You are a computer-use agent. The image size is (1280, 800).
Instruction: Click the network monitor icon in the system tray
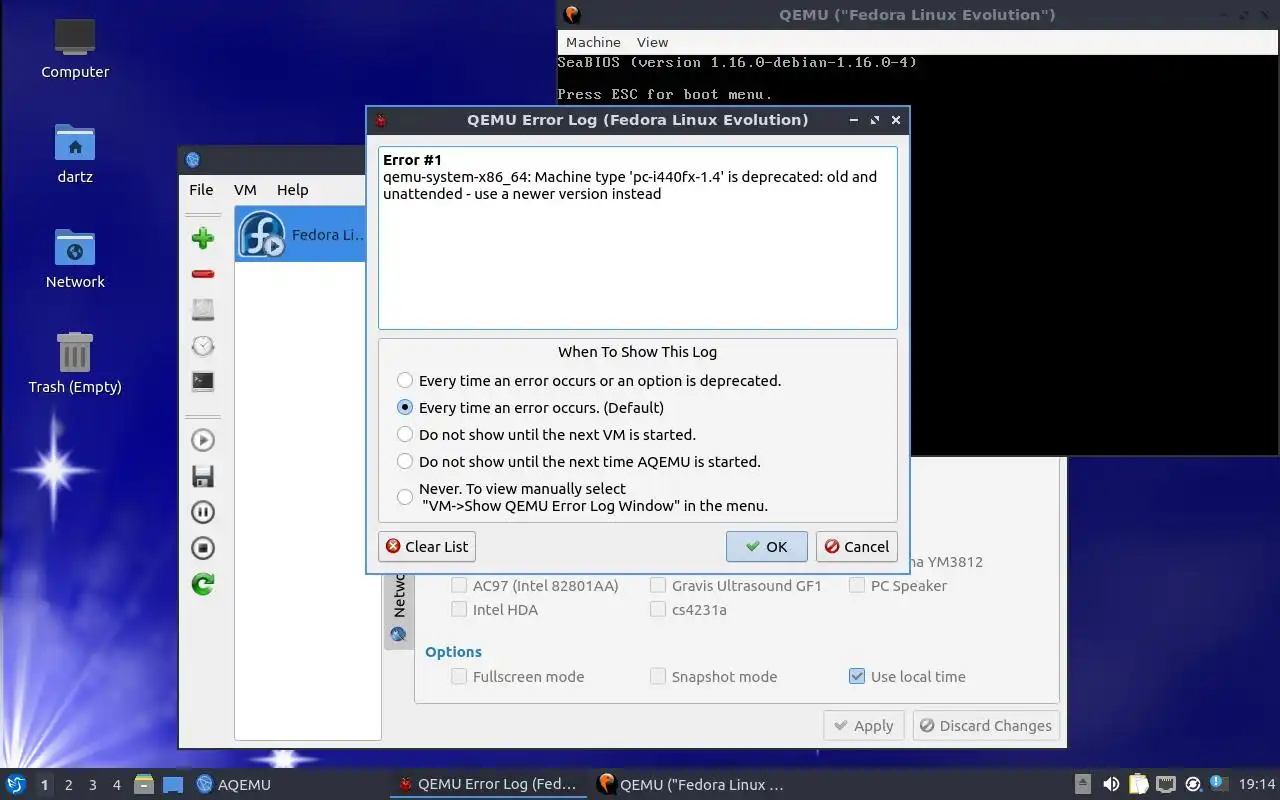1166,784
